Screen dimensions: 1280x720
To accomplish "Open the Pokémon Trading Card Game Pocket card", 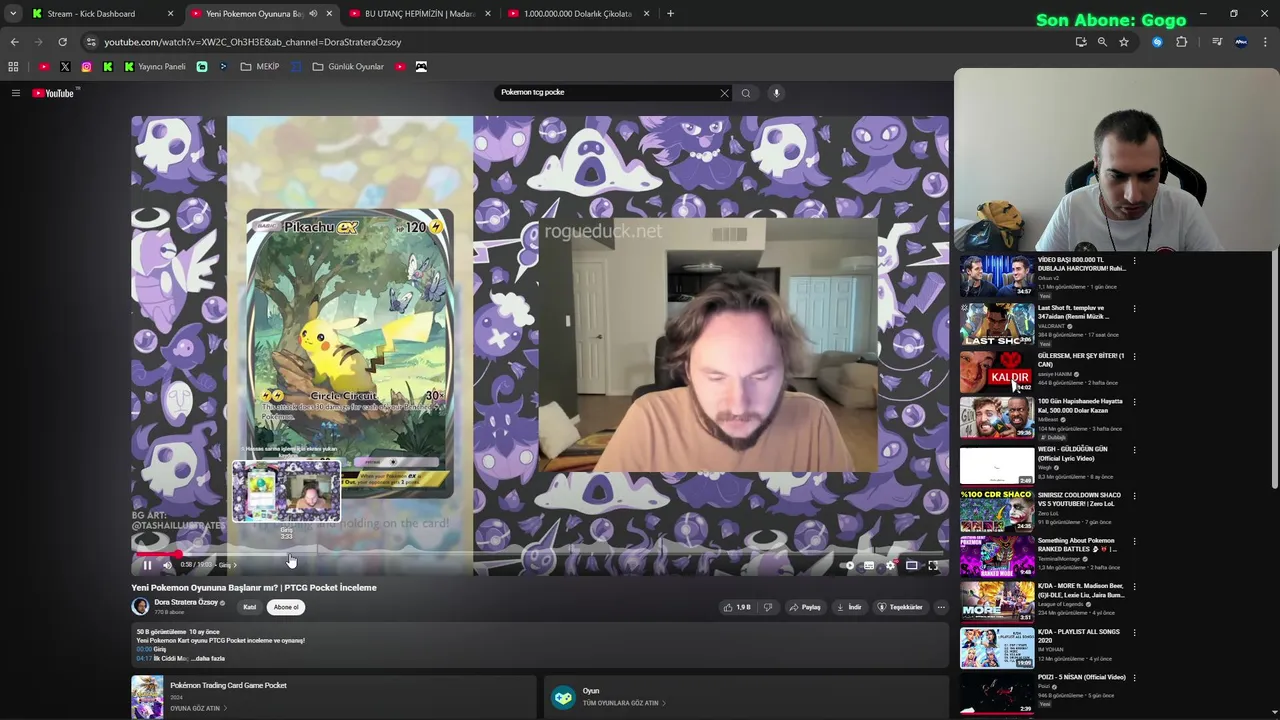I will tap(333, 697).
